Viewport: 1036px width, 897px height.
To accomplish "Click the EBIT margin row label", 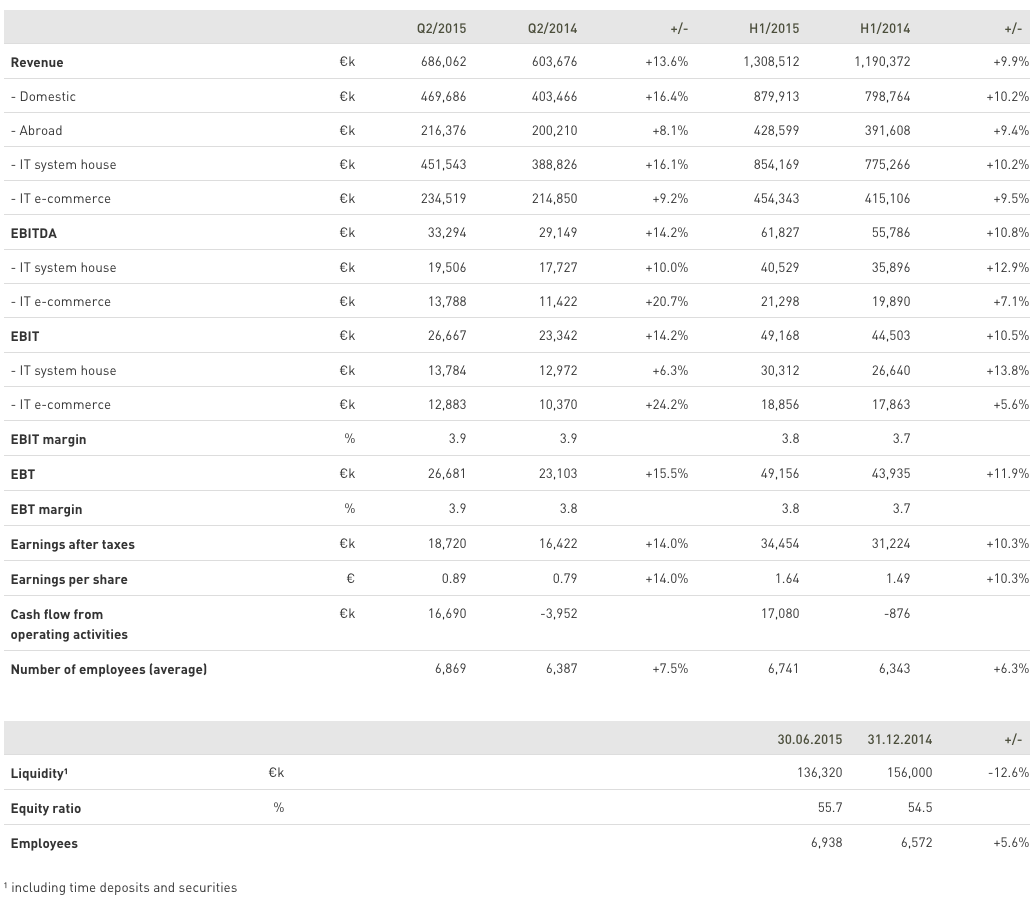I will [48, 440].
